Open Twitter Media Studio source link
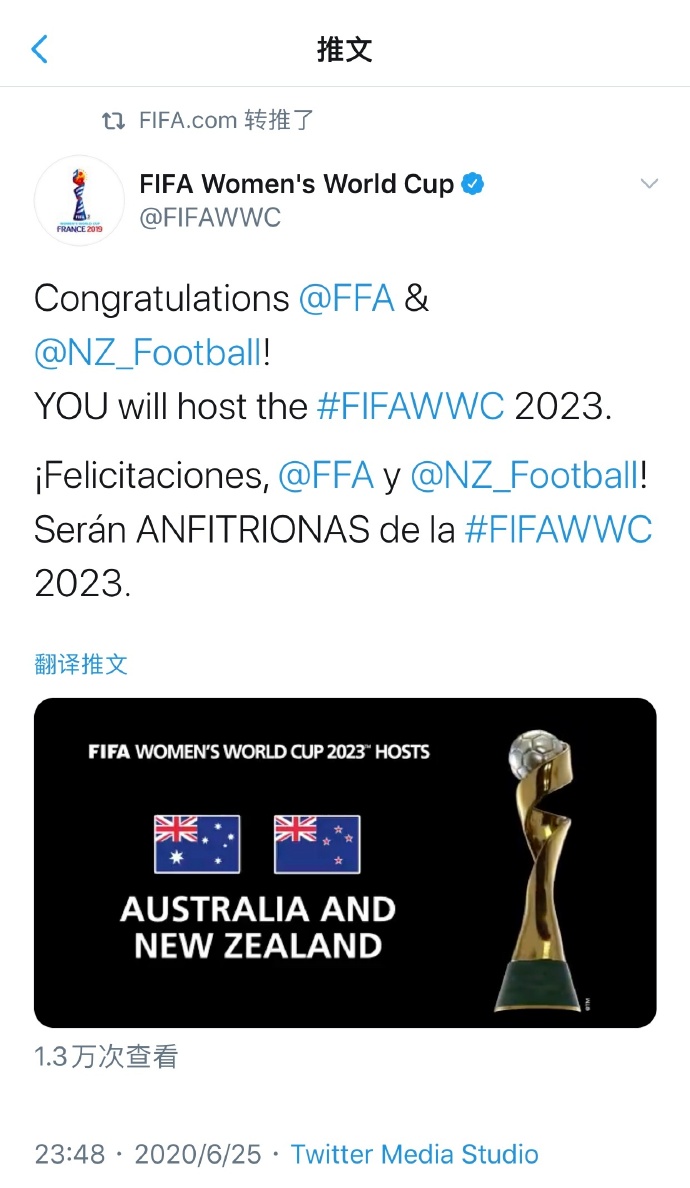This screenshot has height=1188, width=690. [x=414, y=1154]
